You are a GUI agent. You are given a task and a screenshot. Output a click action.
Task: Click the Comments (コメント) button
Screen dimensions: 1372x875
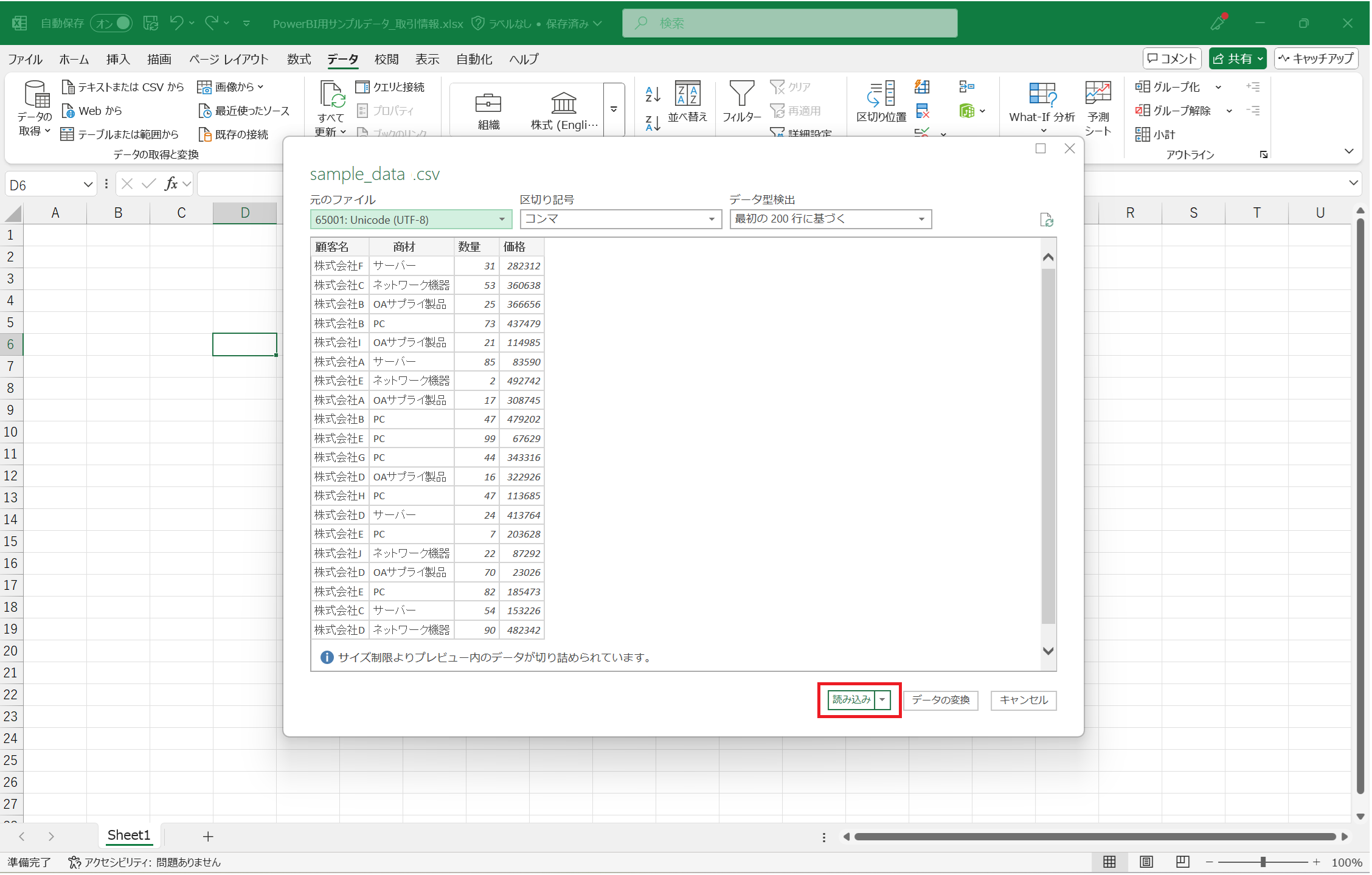pos(1172,59)
